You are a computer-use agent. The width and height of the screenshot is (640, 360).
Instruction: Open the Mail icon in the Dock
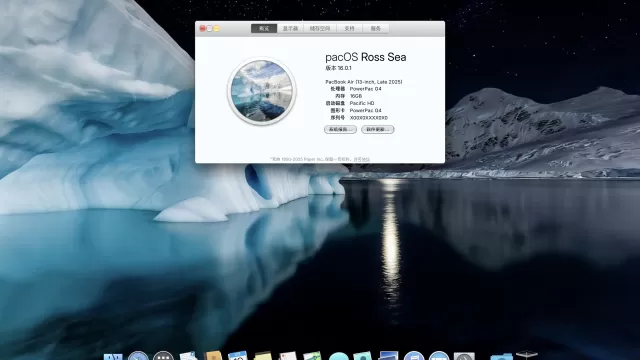pyautogui.click(x=188, y=356)
